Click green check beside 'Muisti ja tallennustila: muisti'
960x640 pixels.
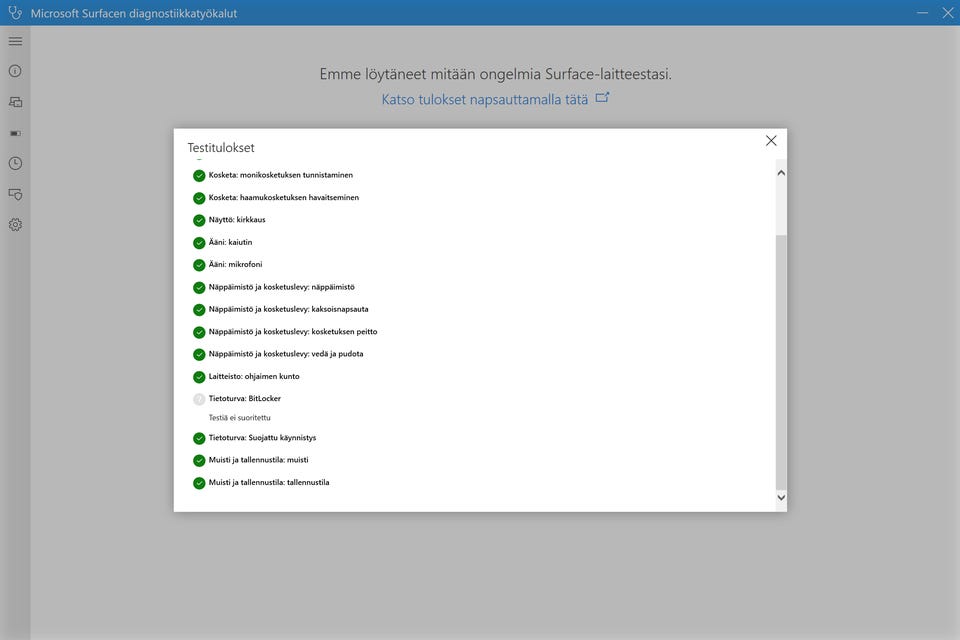point(199,461)
